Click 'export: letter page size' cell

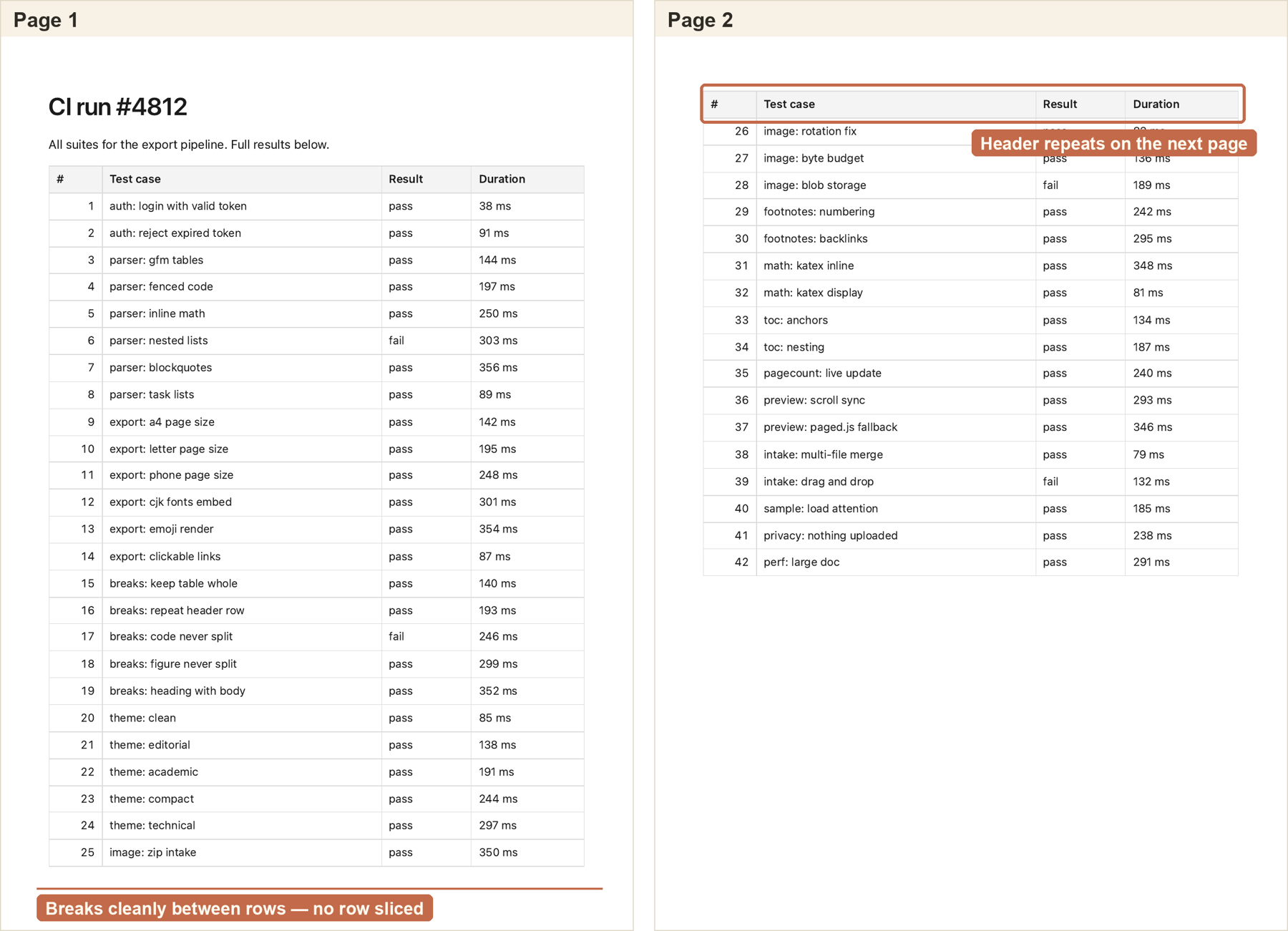tap(242, 449)
